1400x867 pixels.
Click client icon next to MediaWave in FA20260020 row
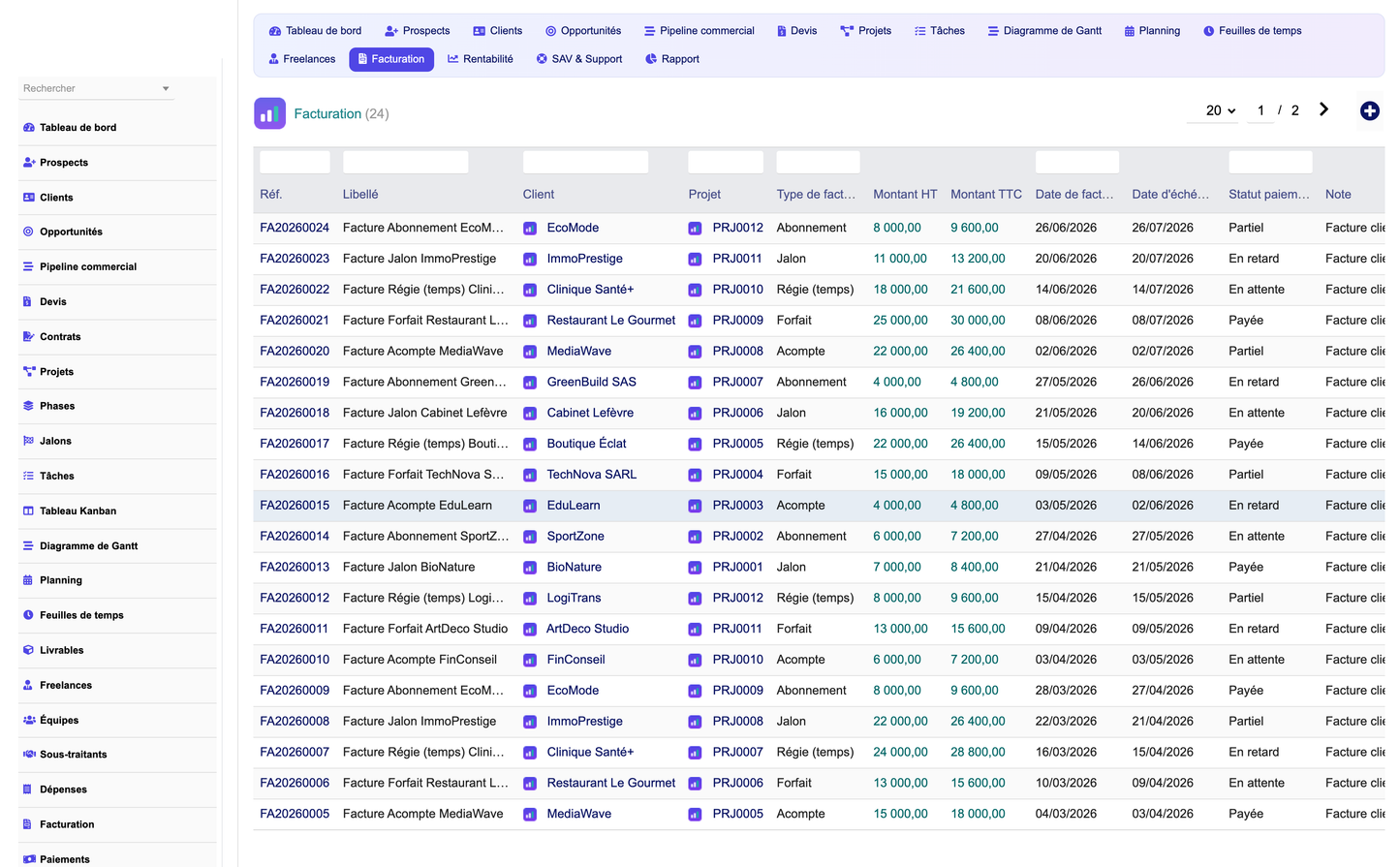tap(530, 352)
